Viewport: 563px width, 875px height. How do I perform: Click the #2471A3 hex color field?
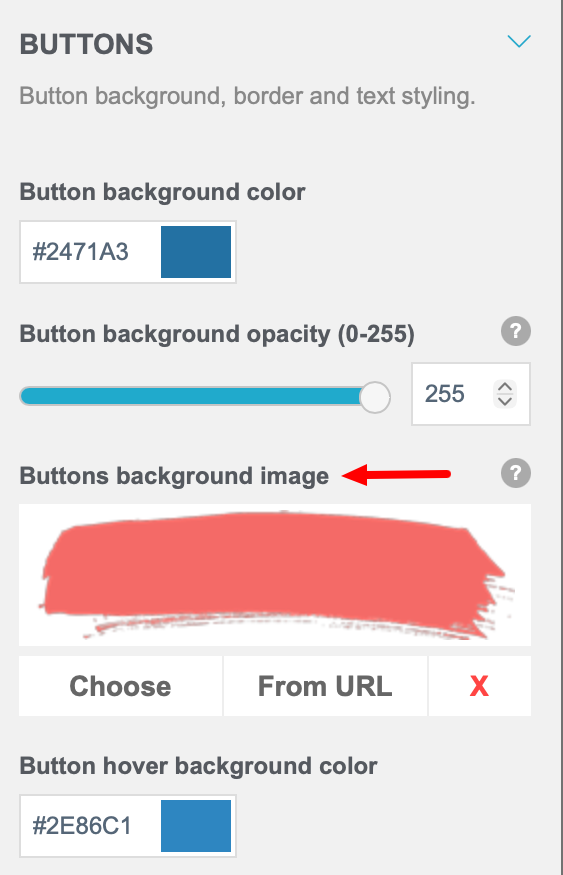coord(89,252)
